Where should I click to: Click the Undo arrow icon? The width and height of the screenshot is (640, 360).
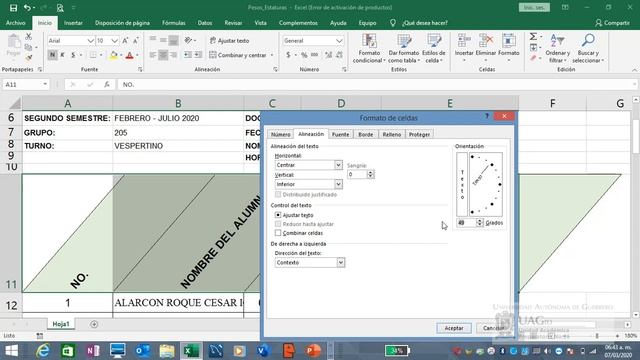[x=27, y=8]
